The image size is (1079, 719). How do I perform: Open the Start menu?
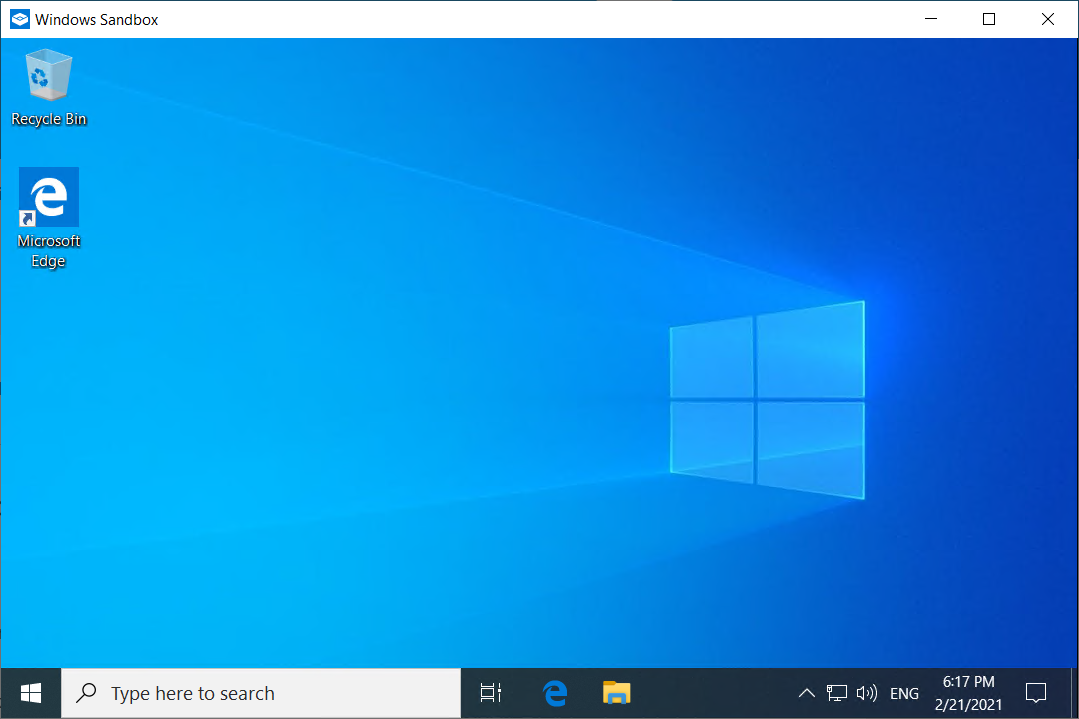point(29,692)
